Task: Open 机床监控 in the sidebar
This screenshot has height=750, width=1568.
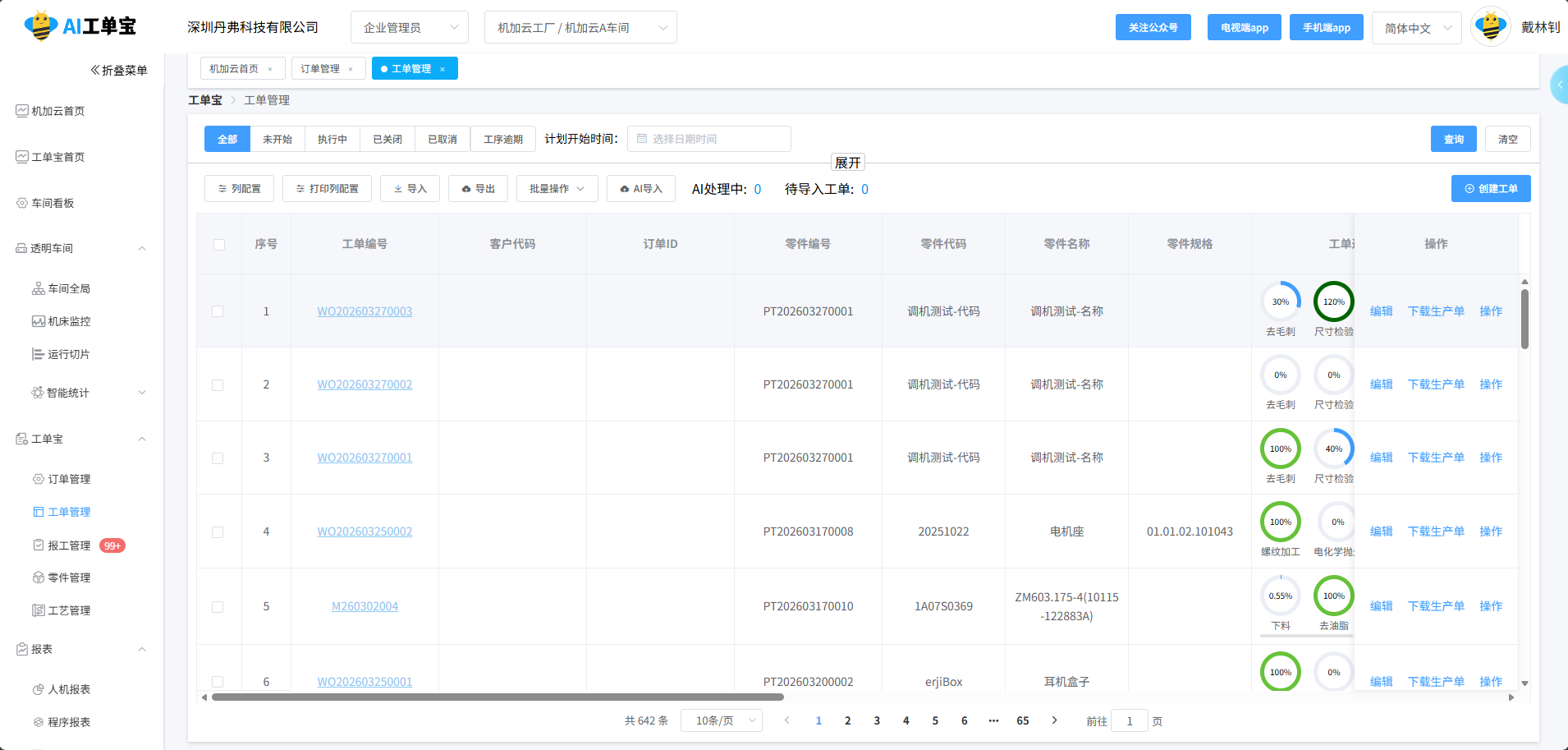Action: 69,321
